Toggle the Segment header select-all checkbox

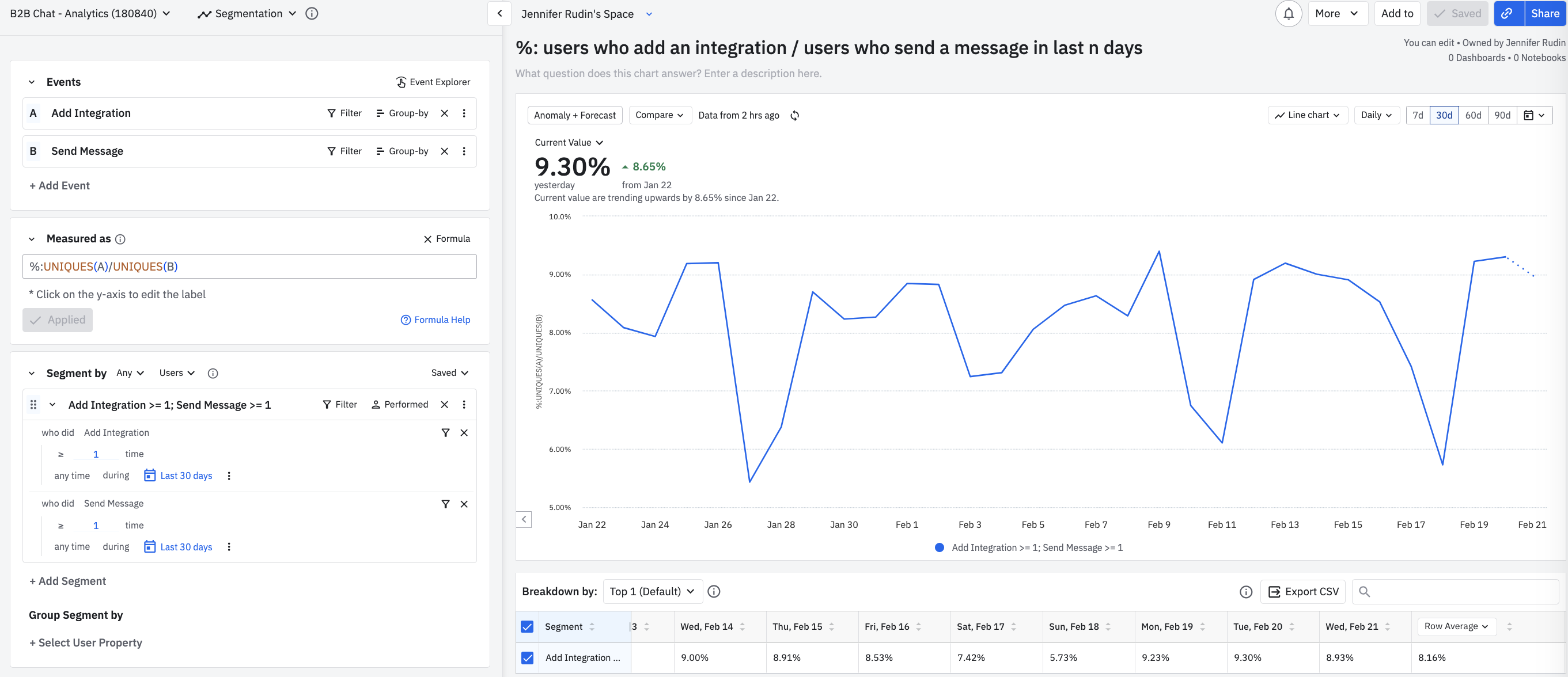(527, 626)
